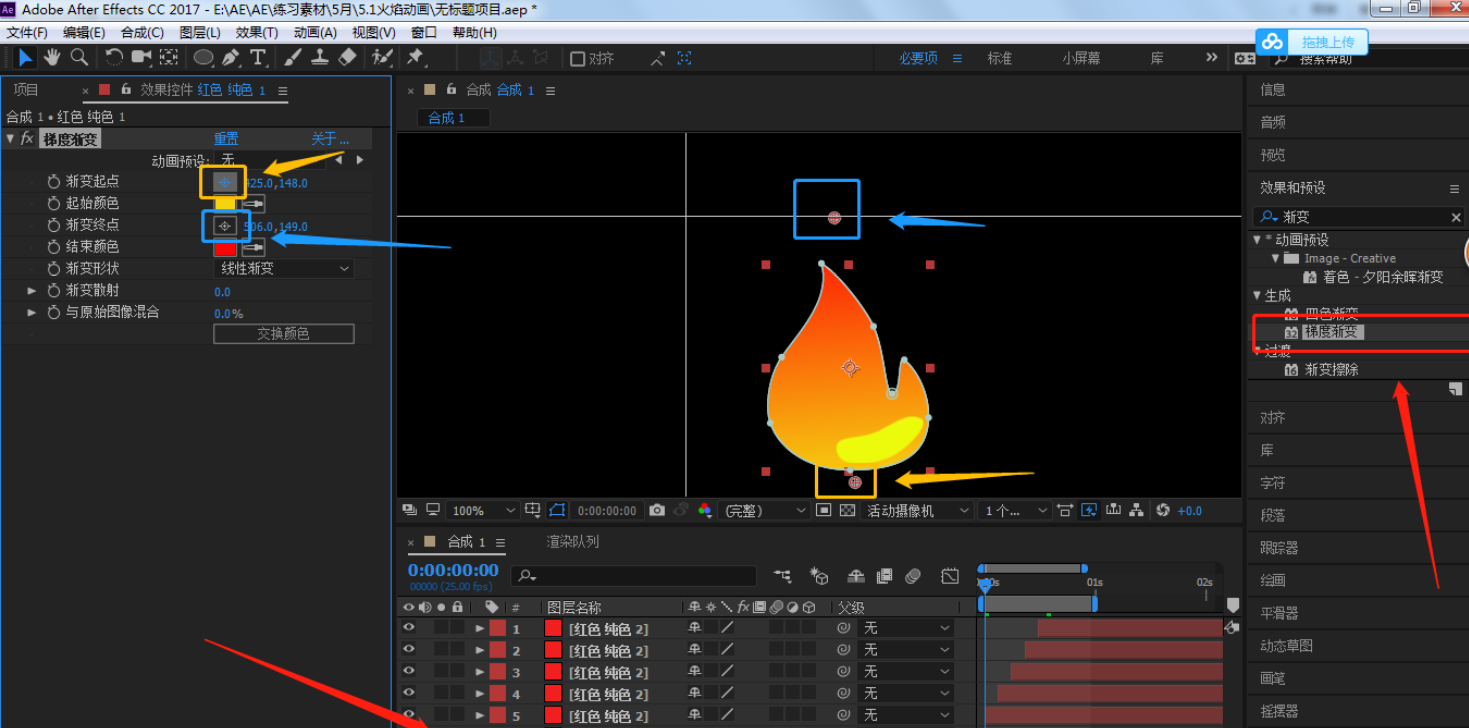Click the 交换颜色 button
Screen dimensions: 1469x728
(x=284, y=334)
